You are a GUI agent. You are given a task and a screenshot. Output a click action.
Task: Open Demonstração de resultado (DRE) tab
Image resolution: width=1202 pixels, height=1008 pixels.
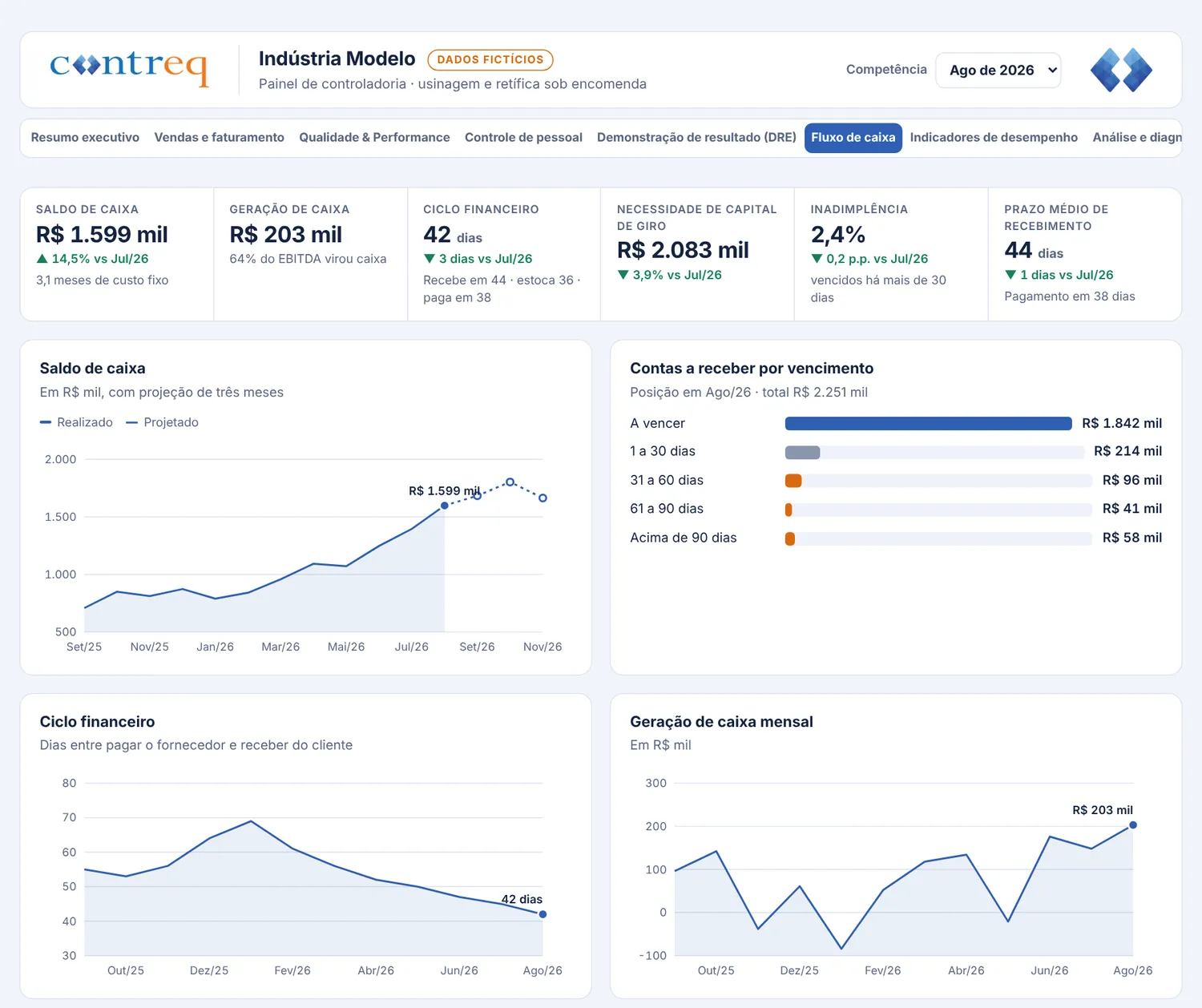tap(696, 138)
